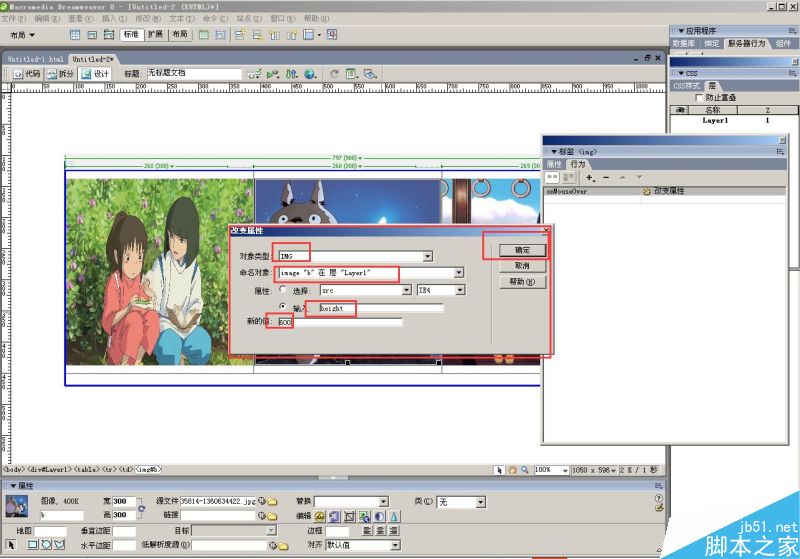The width and height of the screenshot is (800, 559).
Task: Click Browse folder icon next to 源文件
Action: [x=272, y=502]
